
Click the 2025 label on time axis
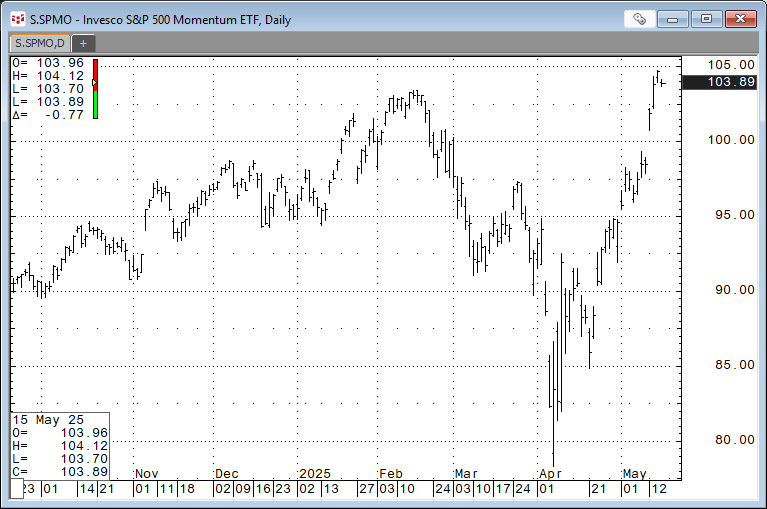pyautogui.click(x=314, y=473)
